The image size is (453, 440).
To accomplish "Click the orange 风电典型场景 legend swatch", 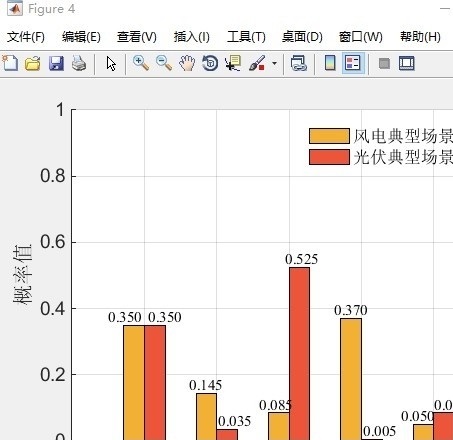I will (x=329, y=136).
